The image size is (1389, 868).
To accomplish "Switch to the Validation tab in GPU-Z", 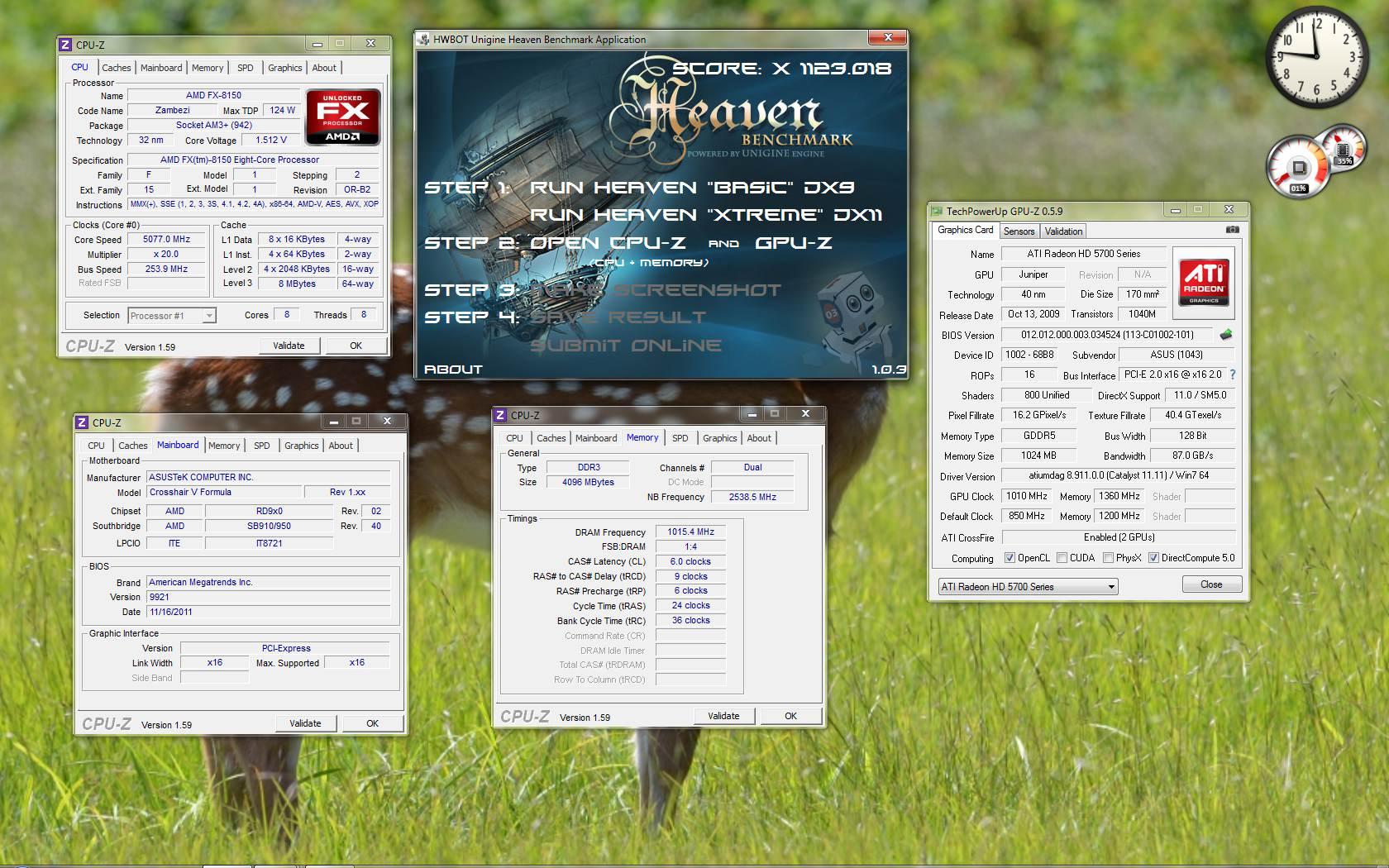I will [x=1063, y=231].
